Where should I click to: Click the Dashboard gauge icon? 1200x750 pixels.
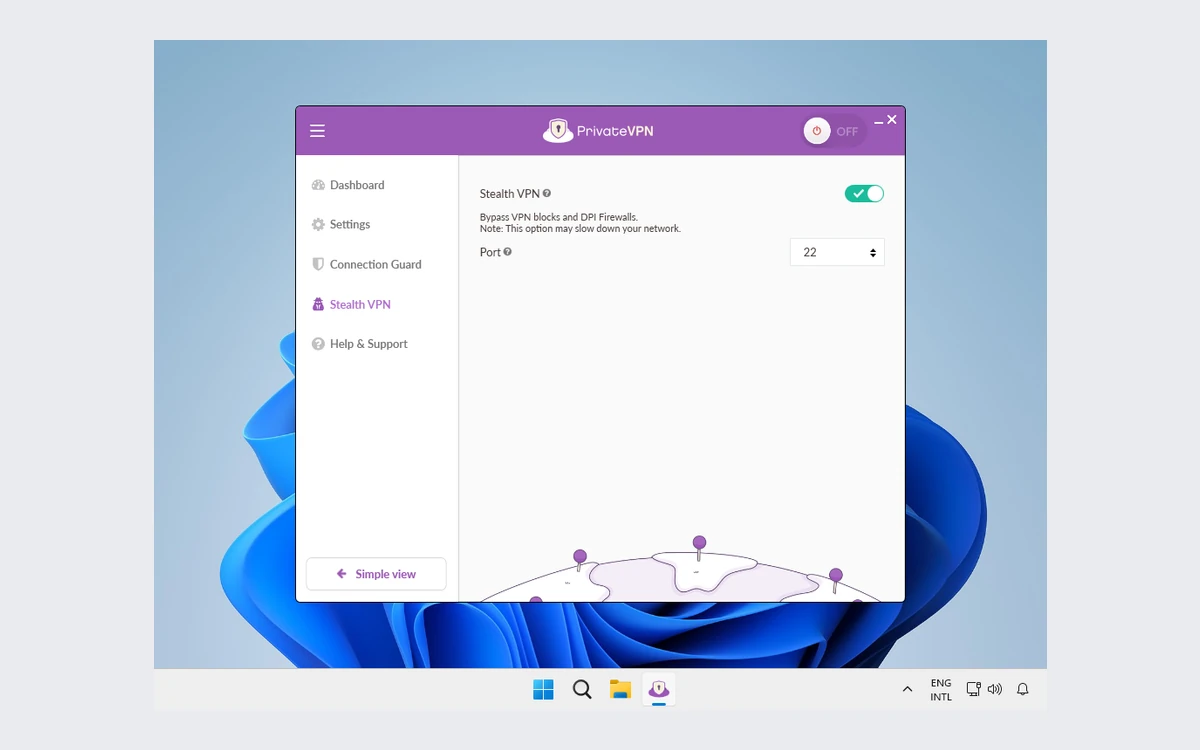click(x=318, y=185)
